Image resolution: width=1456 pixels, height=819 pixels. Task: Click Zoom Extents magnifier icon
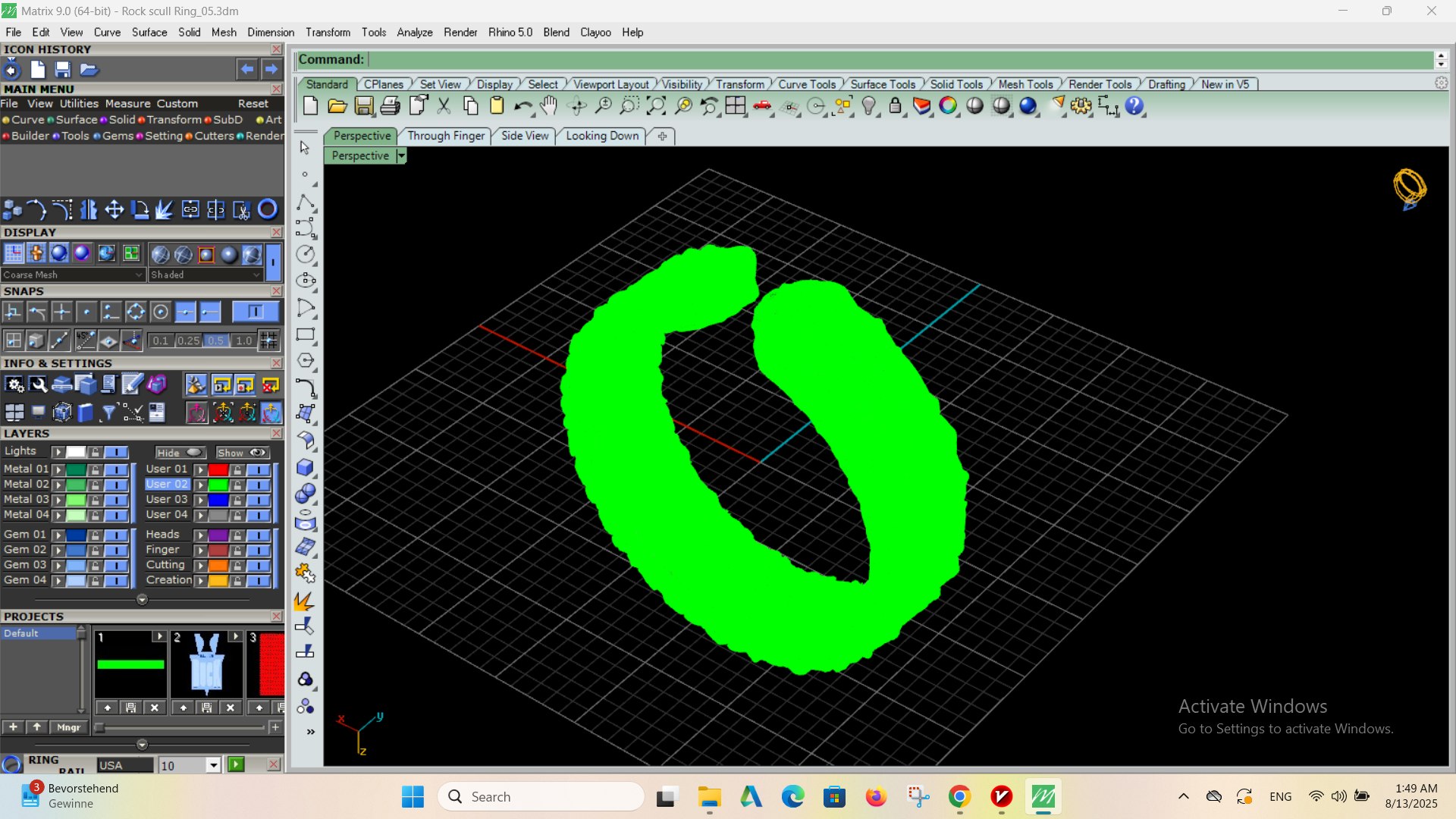point(656,106)
